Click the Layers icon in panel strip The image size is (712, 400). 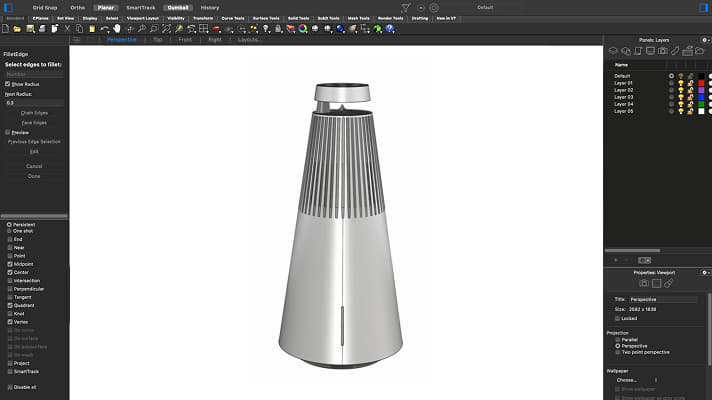613,51
